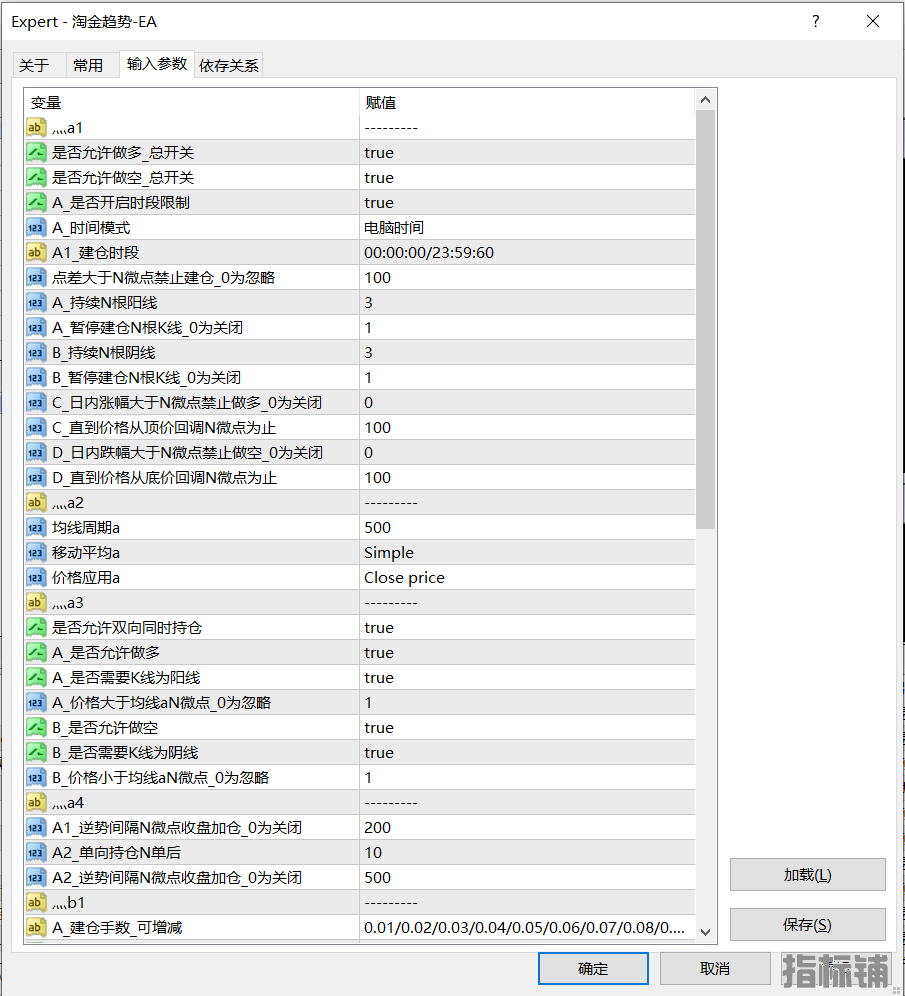Image resolution: width=905 pixels, height=996 pixels.
Task: Click the ? help button in title bar
Action: (815, 22)
